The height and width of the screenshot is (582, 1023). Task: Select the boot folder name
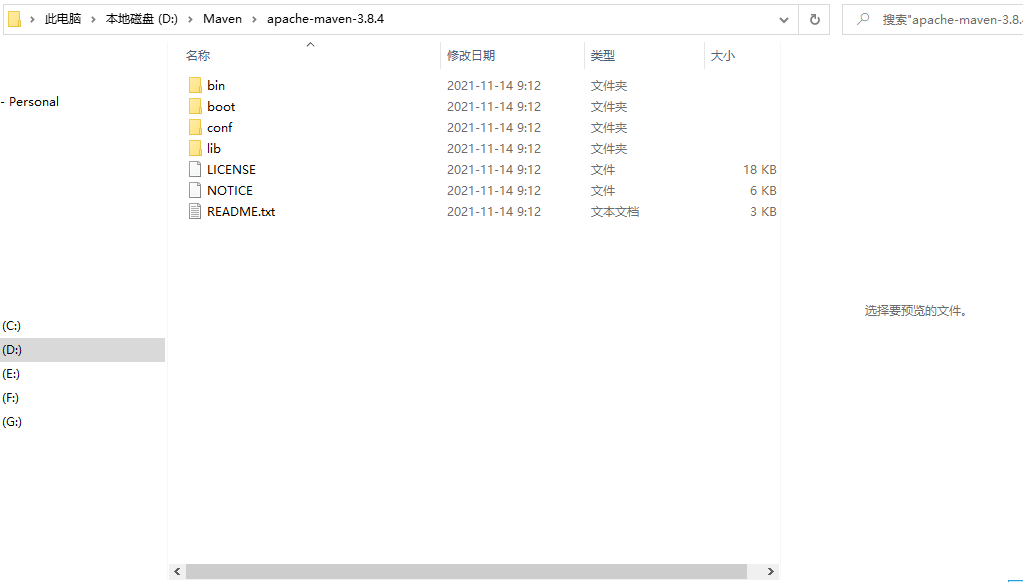tap(221, 106)
